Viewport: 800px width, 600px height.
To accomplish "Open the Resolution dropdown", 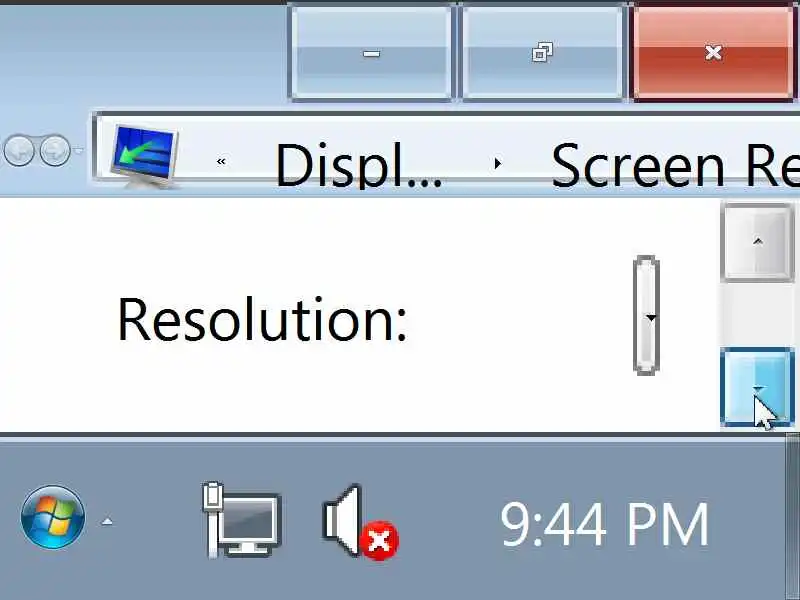I will 646,315.
